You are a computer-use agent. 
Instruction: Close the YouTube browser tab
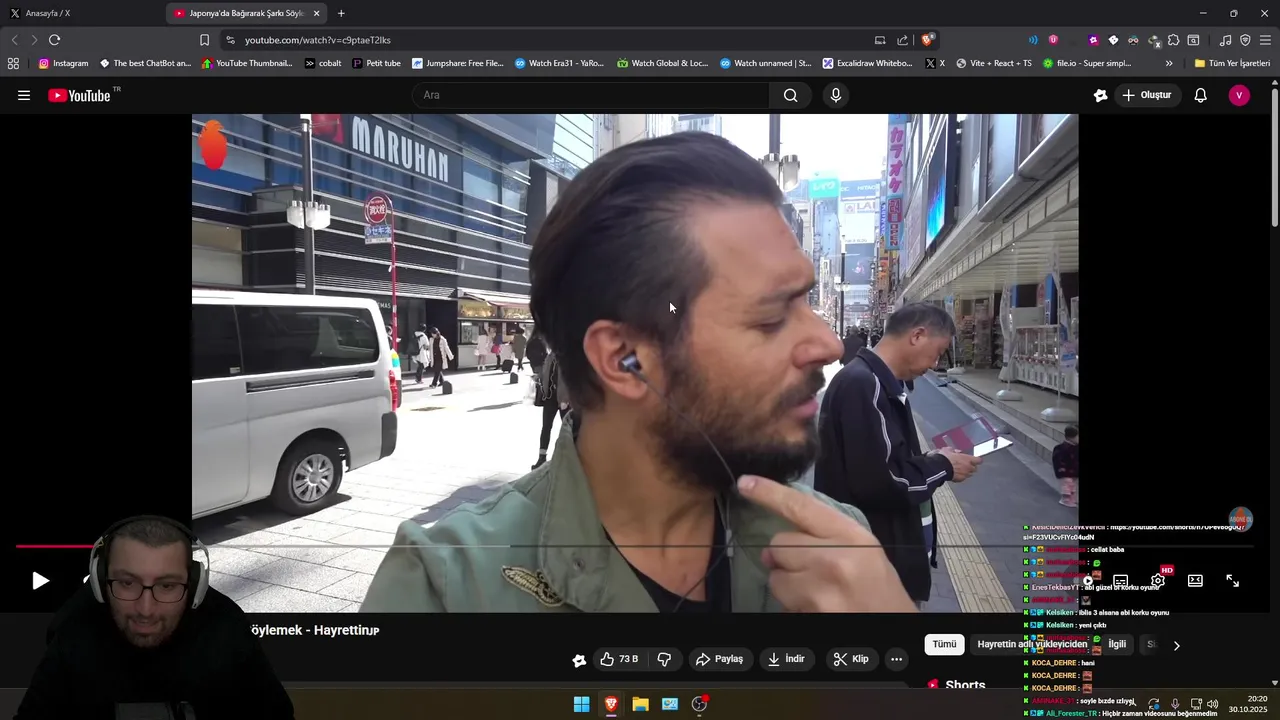tap(317, 13)
